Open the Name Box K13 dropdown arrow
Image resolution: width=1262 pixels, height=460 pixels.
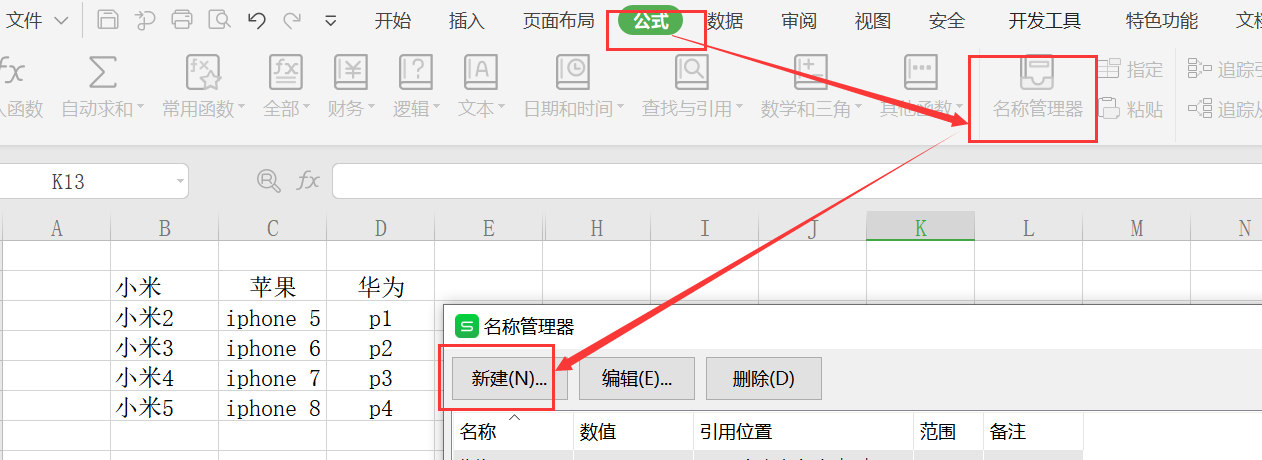[x=180, y=182]
